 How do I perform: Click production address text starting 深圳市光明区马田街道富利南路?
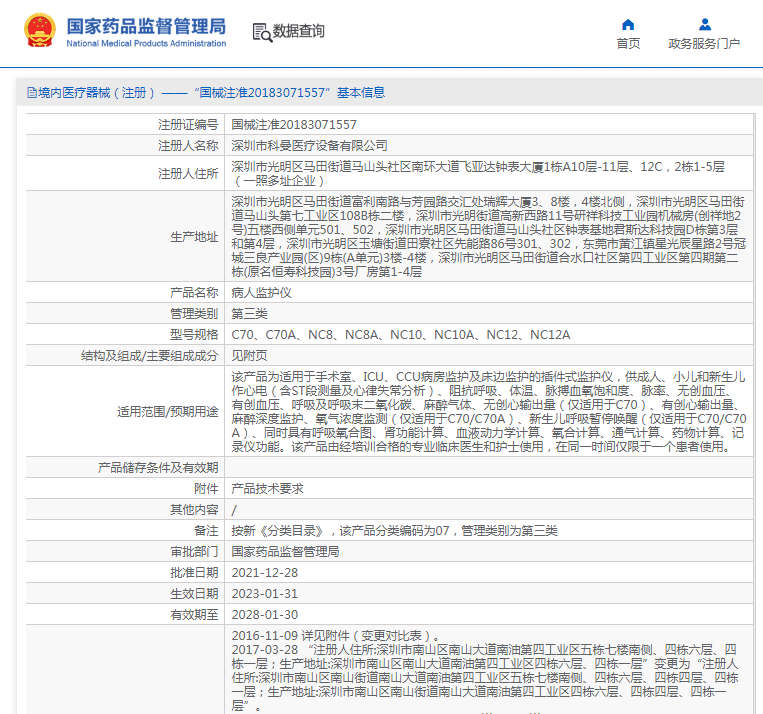coord(488,237)
